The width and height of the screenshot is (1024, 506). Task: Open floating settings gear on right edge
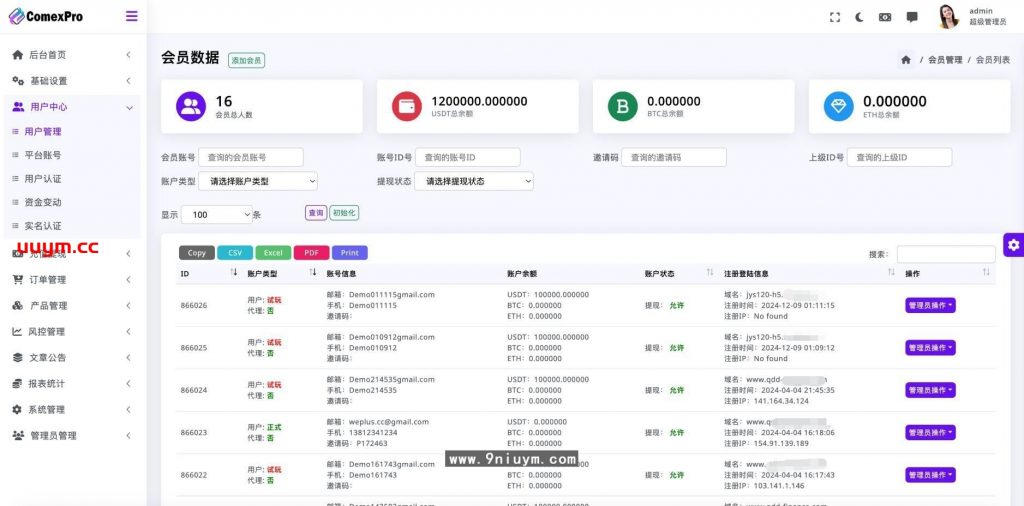click(x=1013, y=245)
